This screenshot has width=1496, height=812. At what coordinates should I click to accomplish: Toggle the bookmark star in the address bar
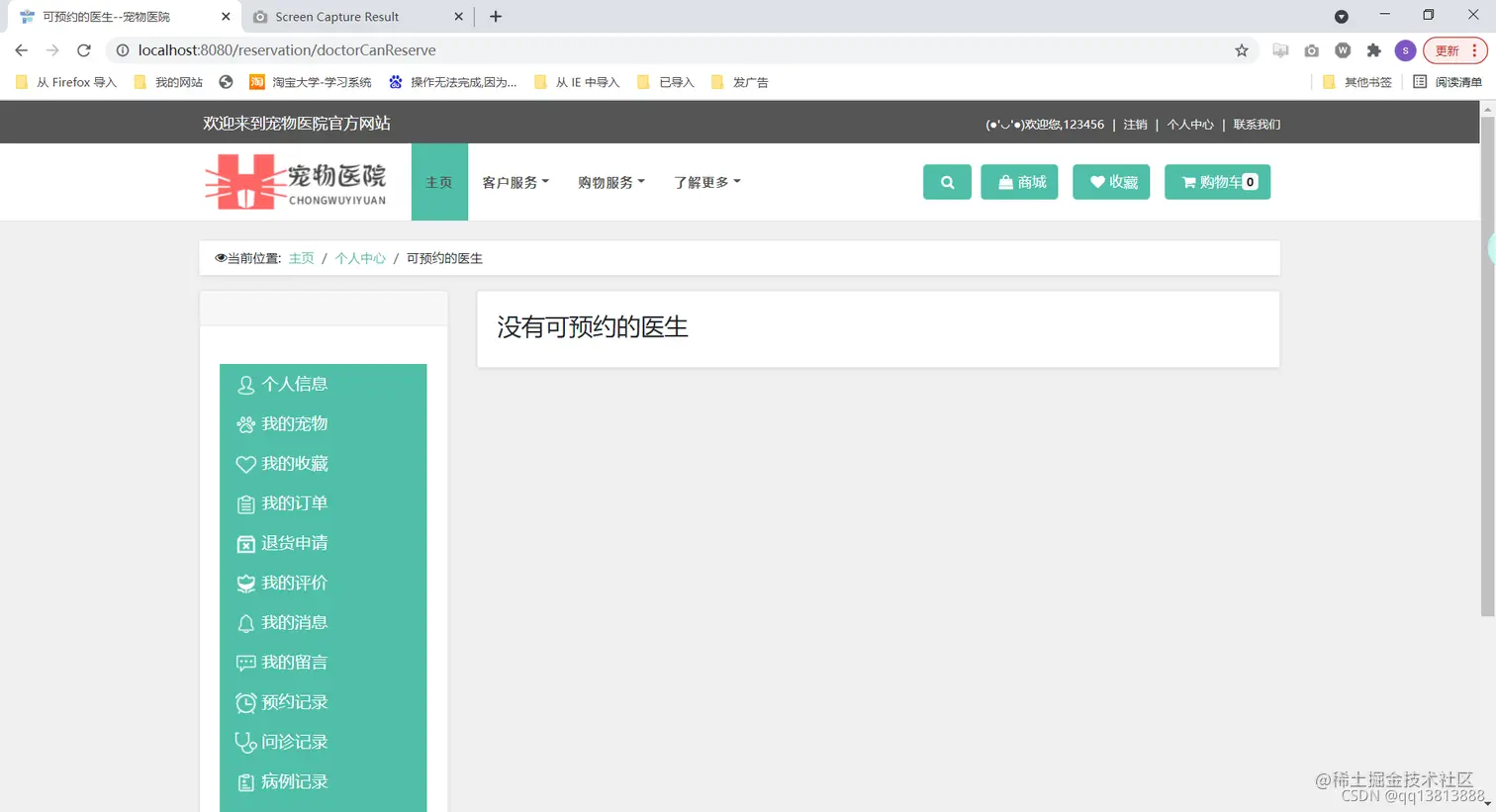(1242, 50)
